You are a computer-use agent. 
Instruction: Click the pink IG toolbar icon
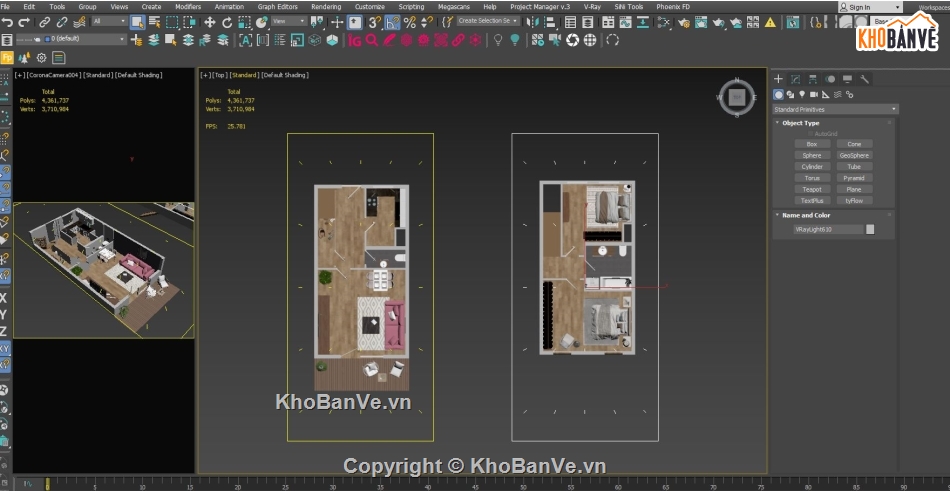pyautogui.click(x=354, y=40)
